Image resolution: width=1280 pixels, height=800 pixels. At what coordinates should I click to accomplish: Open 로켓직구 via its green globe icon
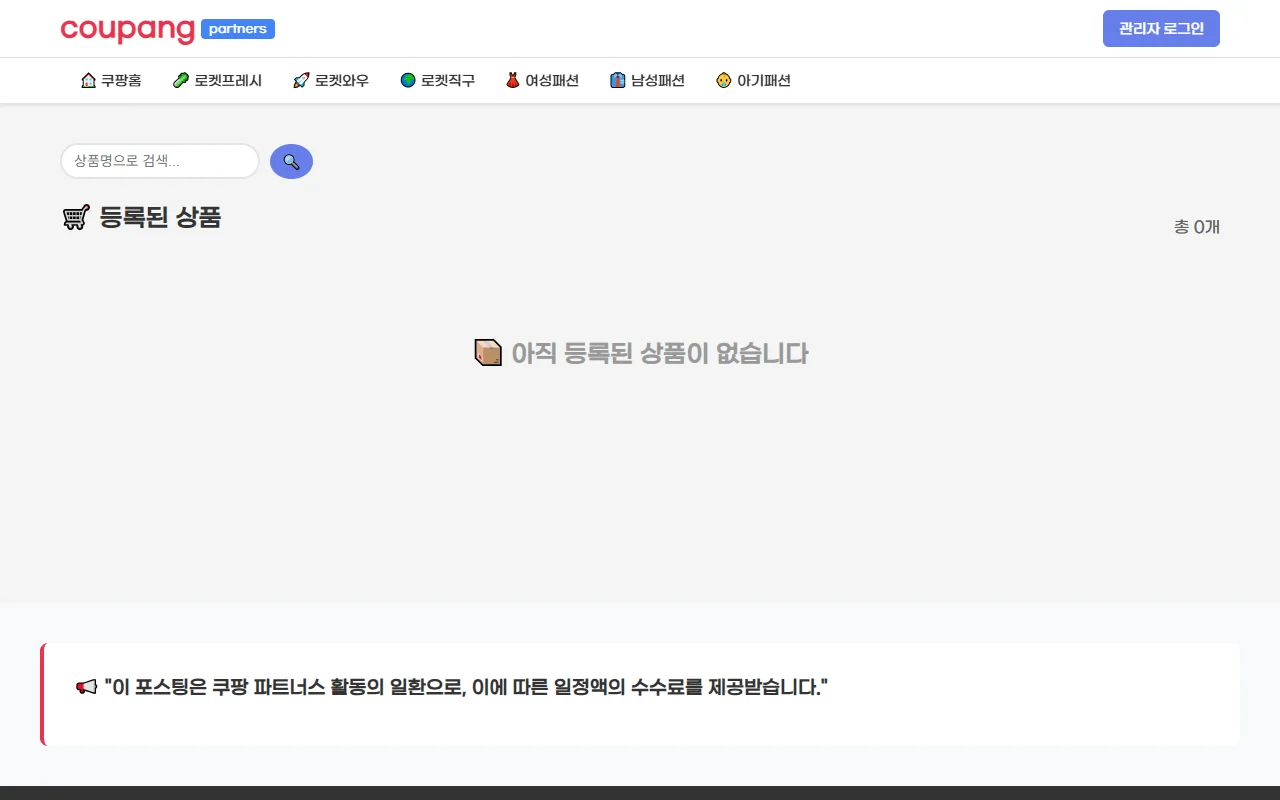408,80
